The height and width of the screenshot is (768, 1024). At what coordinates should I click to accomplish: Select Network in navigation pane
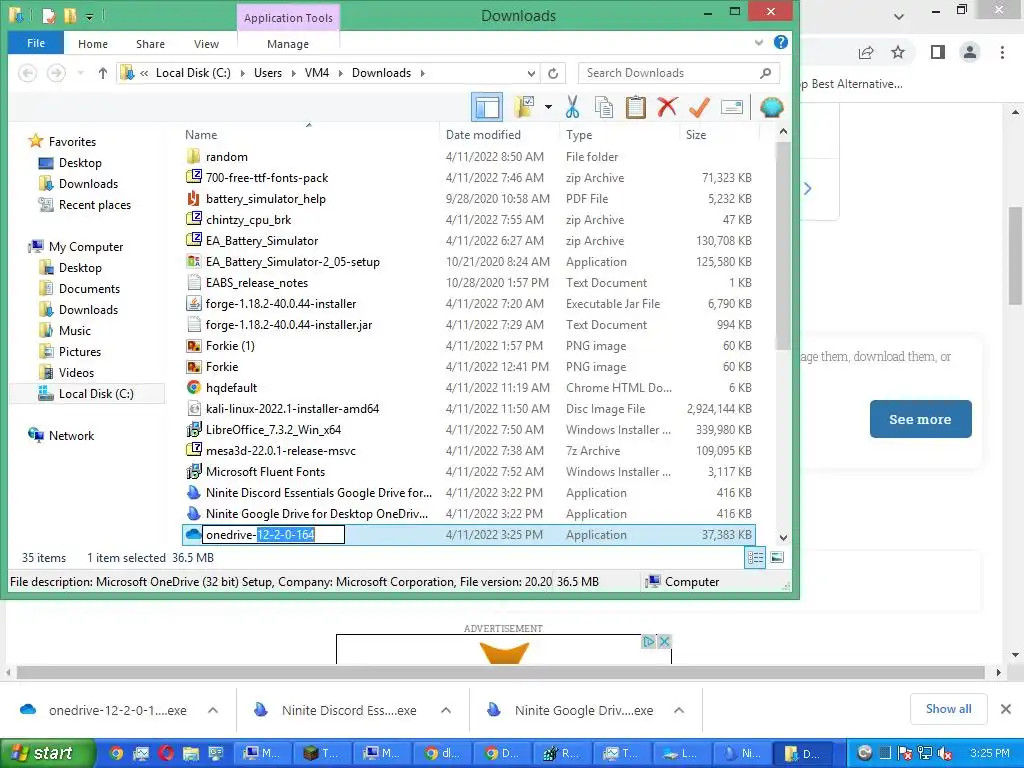(x=71, y=436)
